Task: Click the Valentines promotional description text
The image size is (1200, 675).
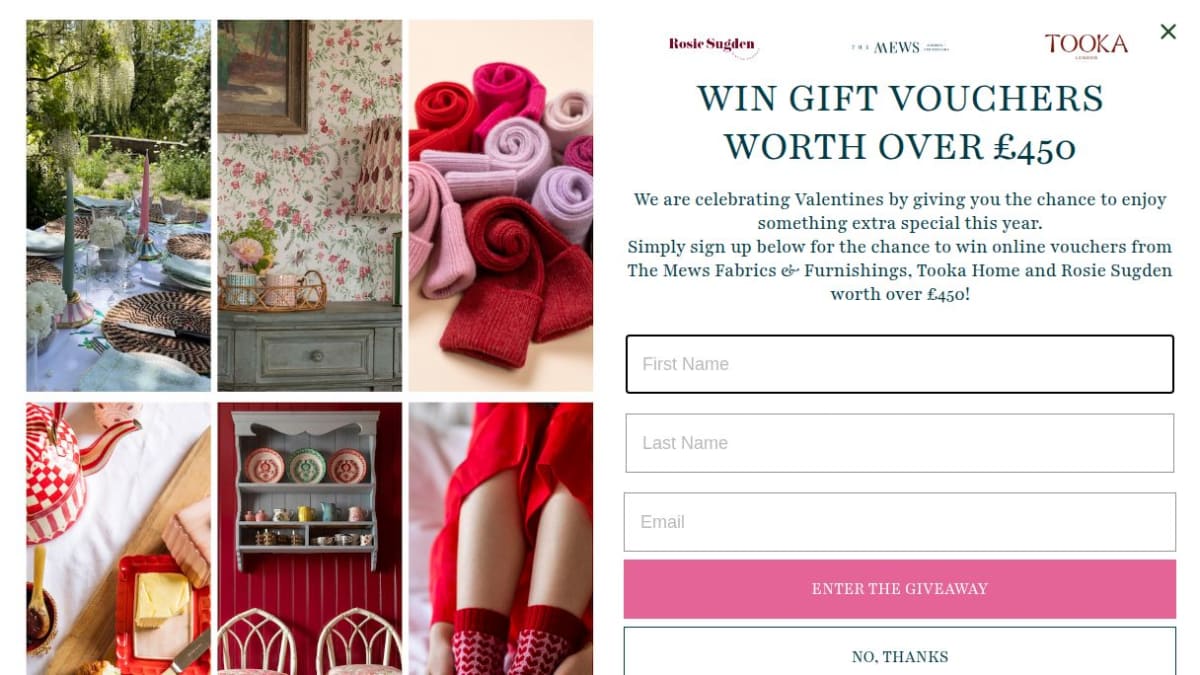Action: 899,247
